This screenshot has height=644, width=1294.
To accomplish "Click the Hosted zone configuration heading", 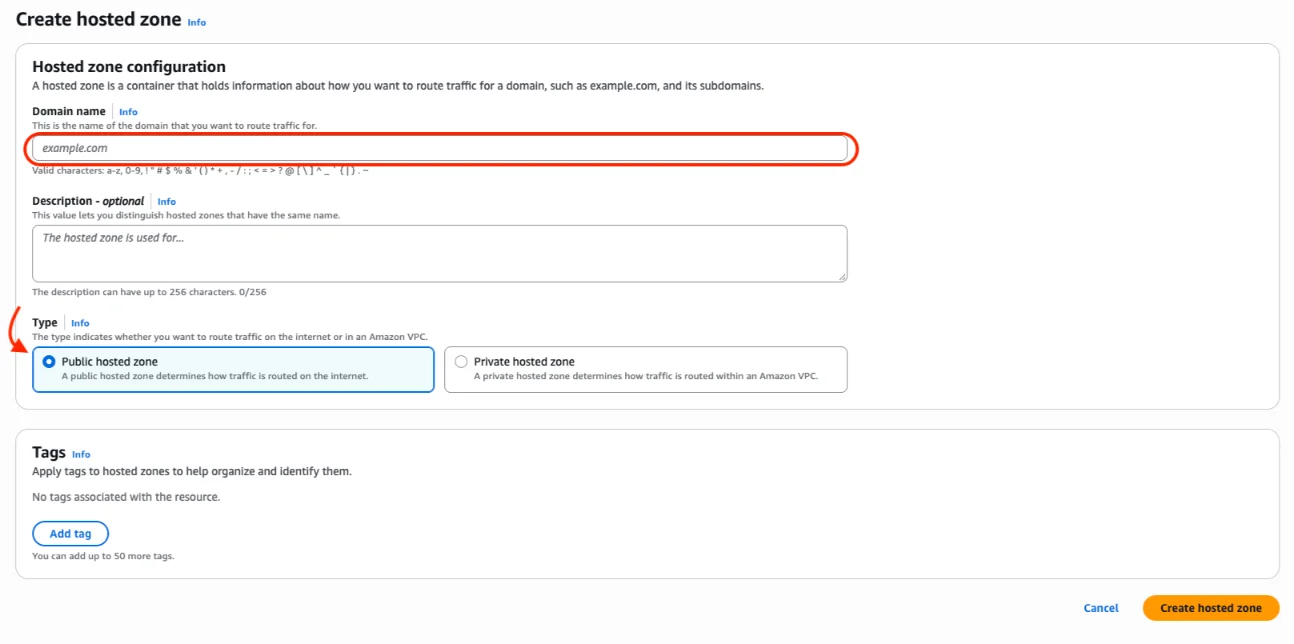I will (129, 67).
